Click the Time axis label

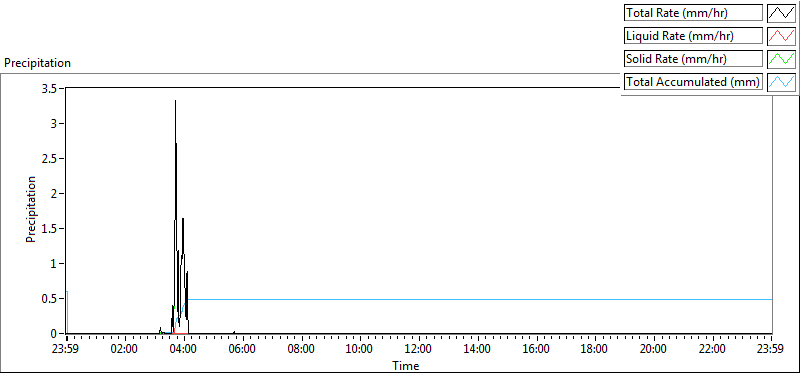coord(406,366)
